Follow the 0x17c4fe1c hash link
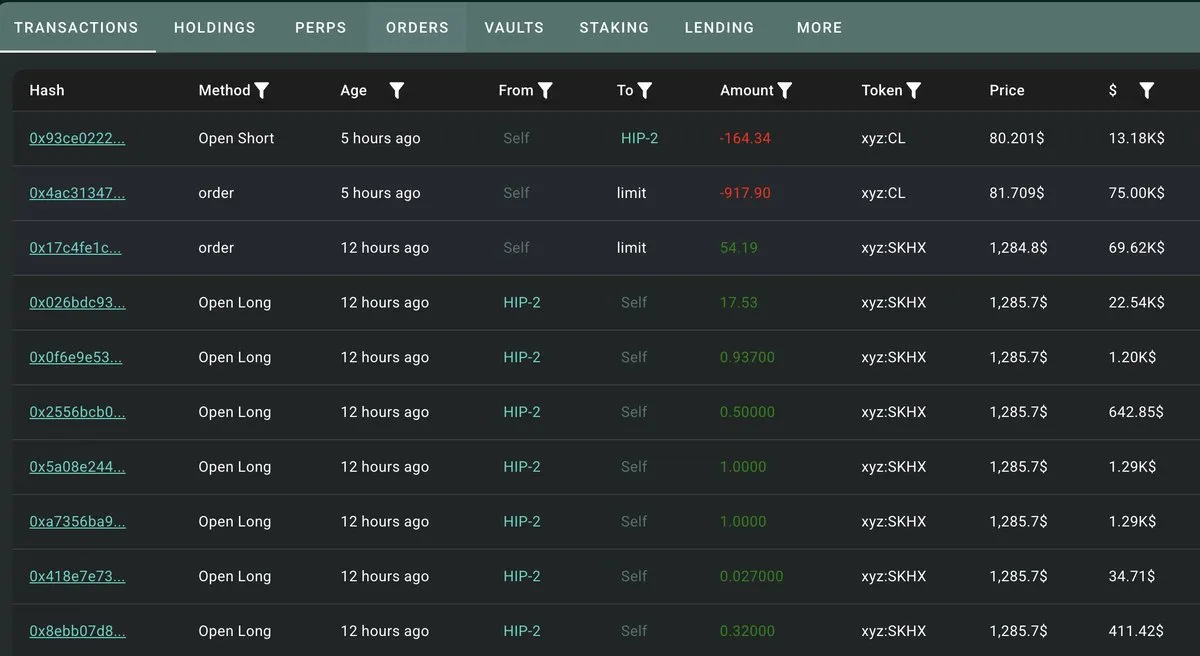The height and width of the screenshot is (656, 1200). (75, 248)
